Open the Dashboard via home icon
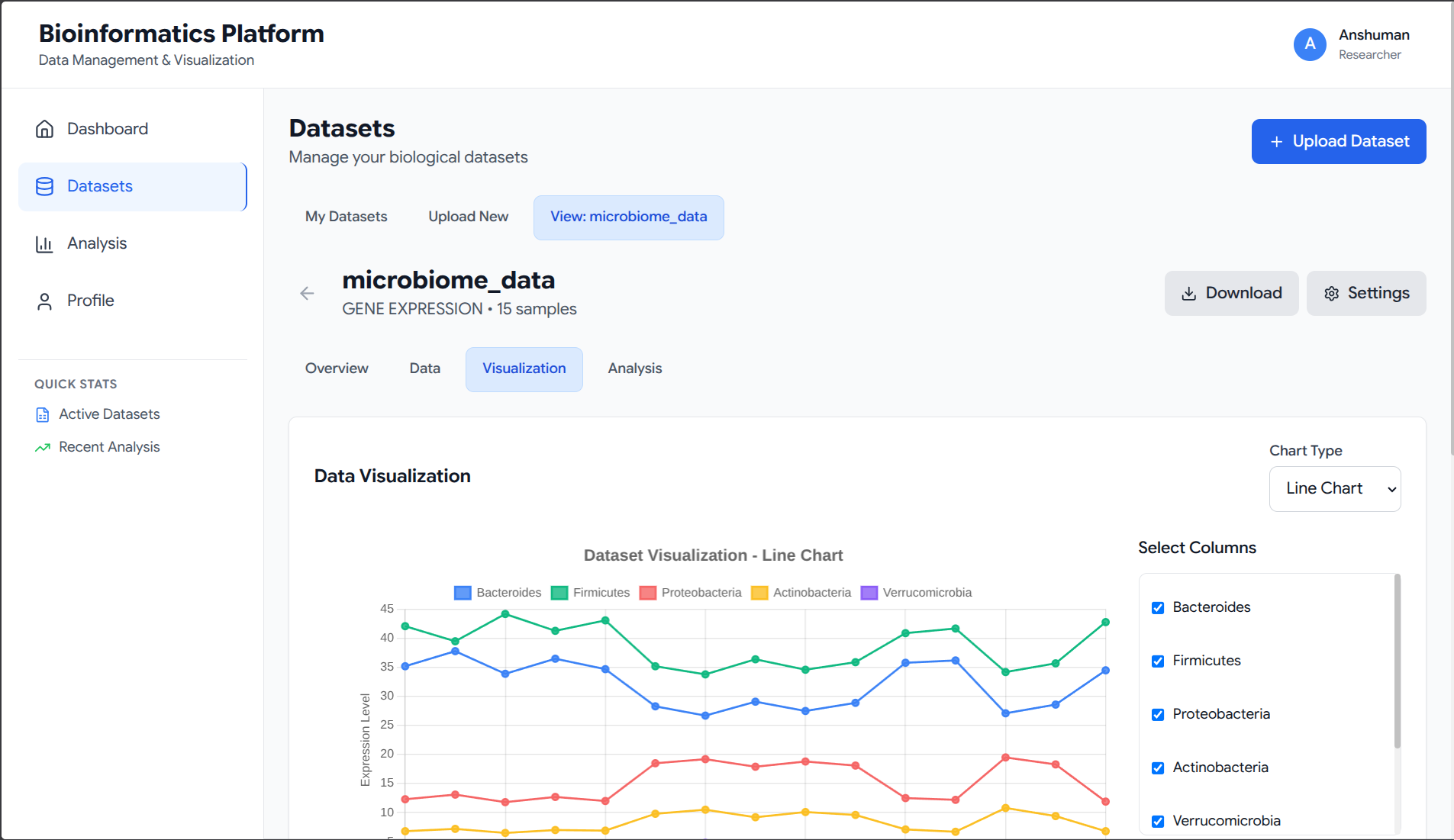 45,128
